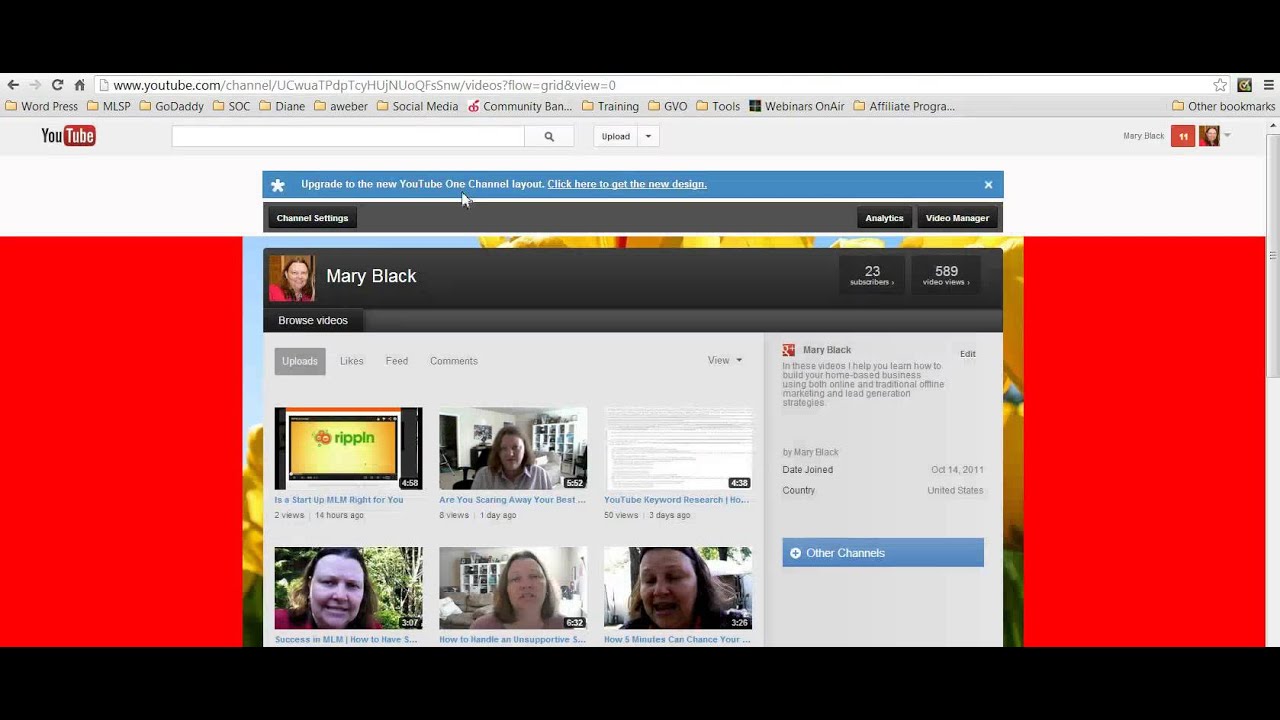Open 'Are You Scaring Away Your Best' title
1280x720 pixels.
tap(512, 500)
